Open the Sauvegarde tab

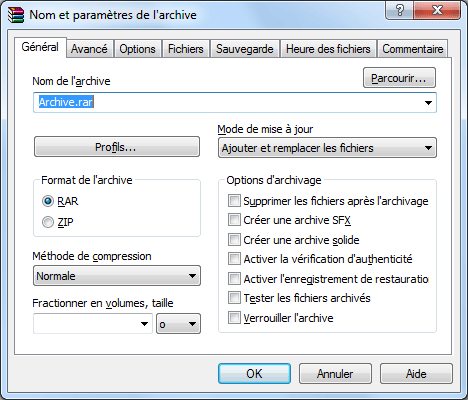[245, 49]
